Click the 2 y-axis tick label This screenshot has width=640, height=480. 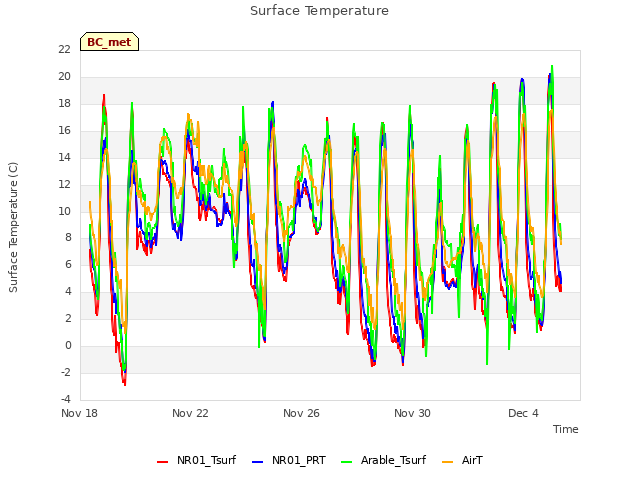tap(68, 318)
